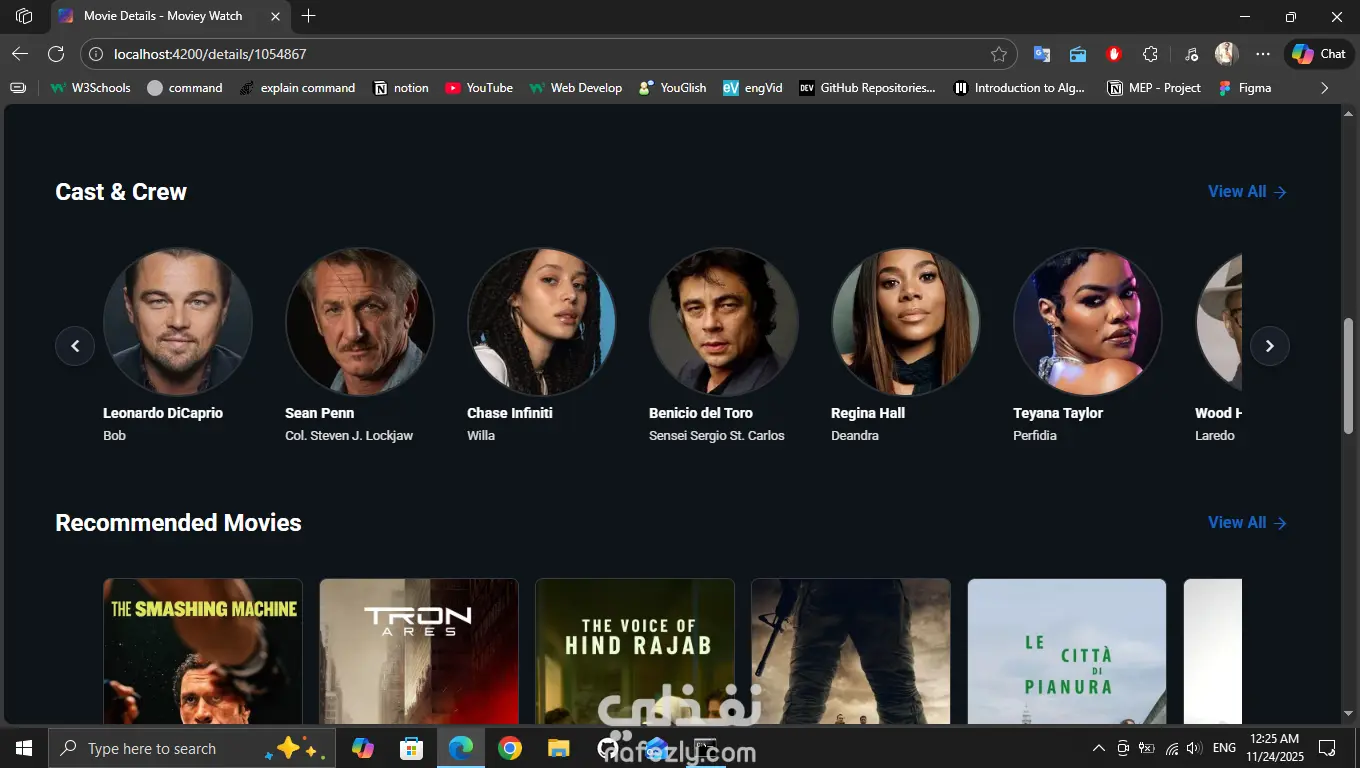Click View All for Cast & Crew
The width and height of the screenshot is (1360, 768).
coord(1247,192)
